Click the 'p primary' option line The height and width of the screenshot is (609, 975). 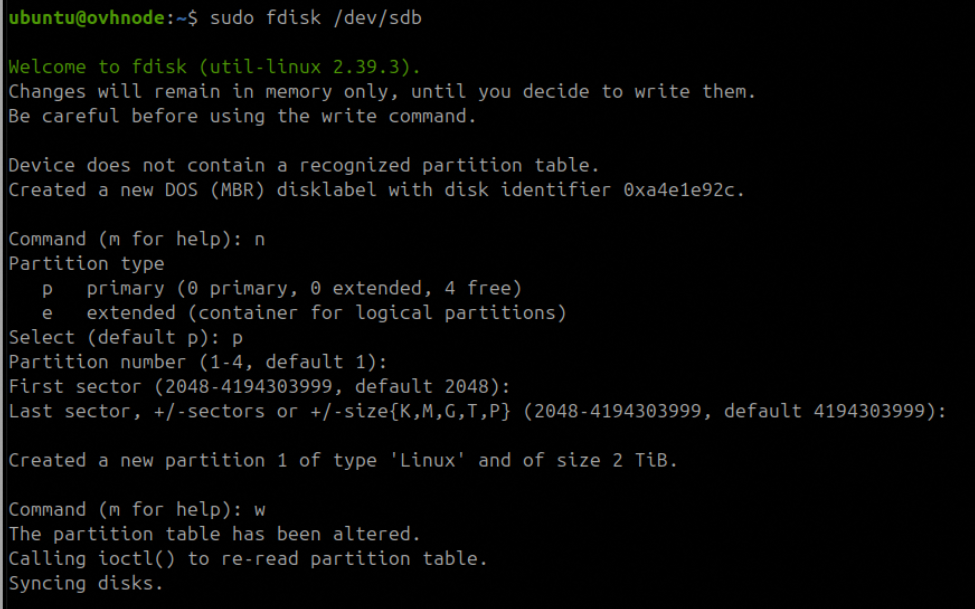[280, 288]
